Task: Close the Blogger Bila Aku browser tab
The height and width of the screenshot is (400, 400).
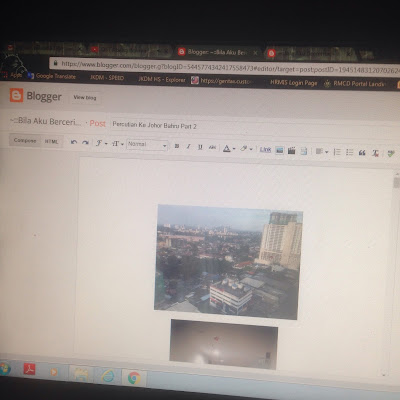Action: pyautogui.click(x=255, y=53)
